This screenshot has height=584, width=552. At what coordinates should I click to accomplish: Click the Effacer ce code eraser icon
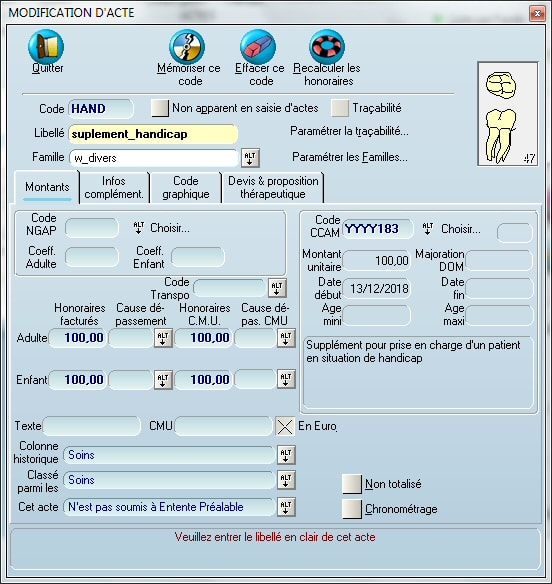tap(258, 47)
